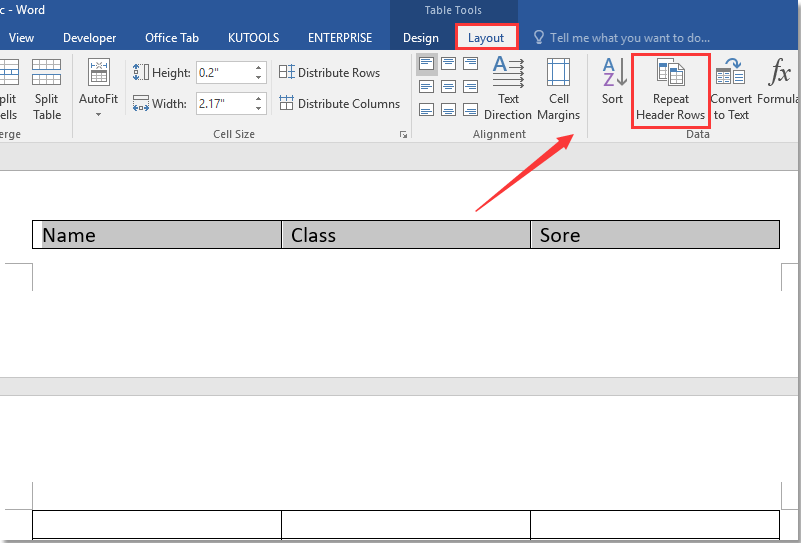Switch to the Layout tab
The height and width of the screenshot is (543, 801).
point(487,38)
